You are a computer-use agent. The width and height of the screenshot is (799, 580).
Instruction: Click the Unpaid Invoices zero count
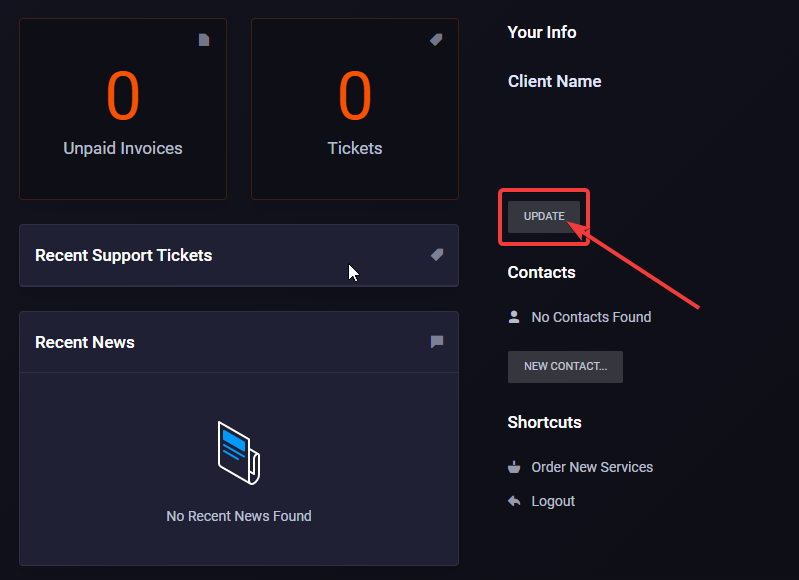[x=123, y=97]
